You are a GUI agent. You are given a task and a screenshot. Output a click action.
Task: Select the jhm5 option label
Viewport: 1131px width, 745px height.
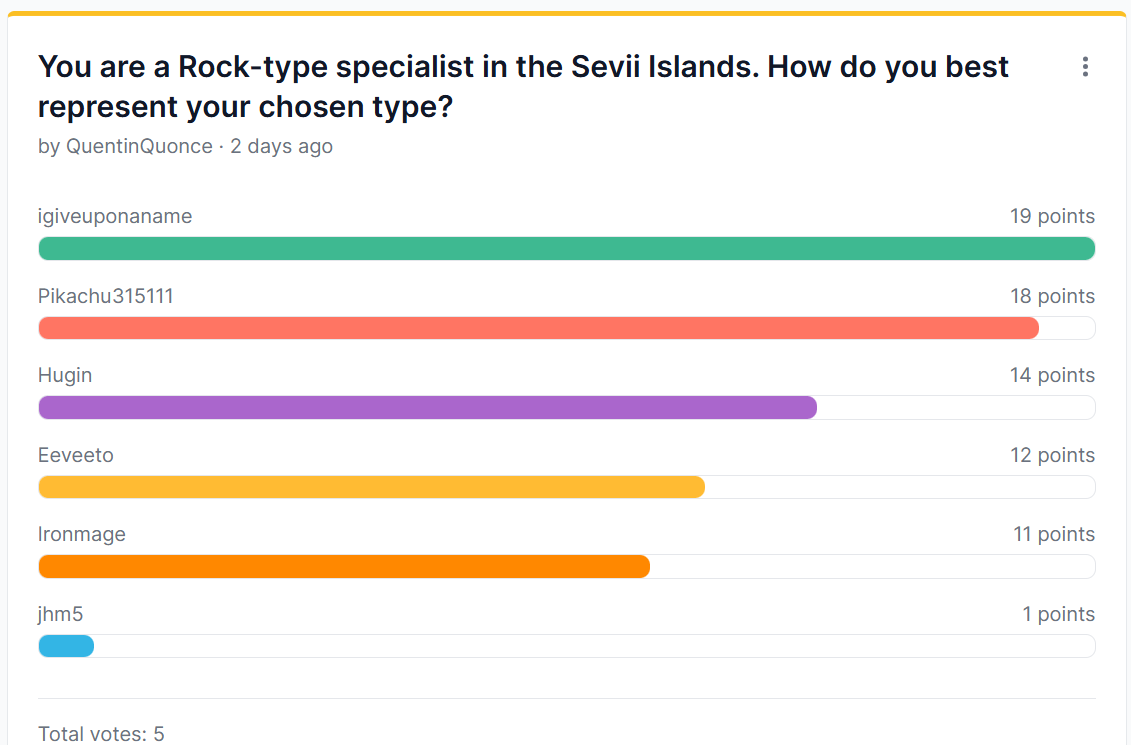point(61,614)
